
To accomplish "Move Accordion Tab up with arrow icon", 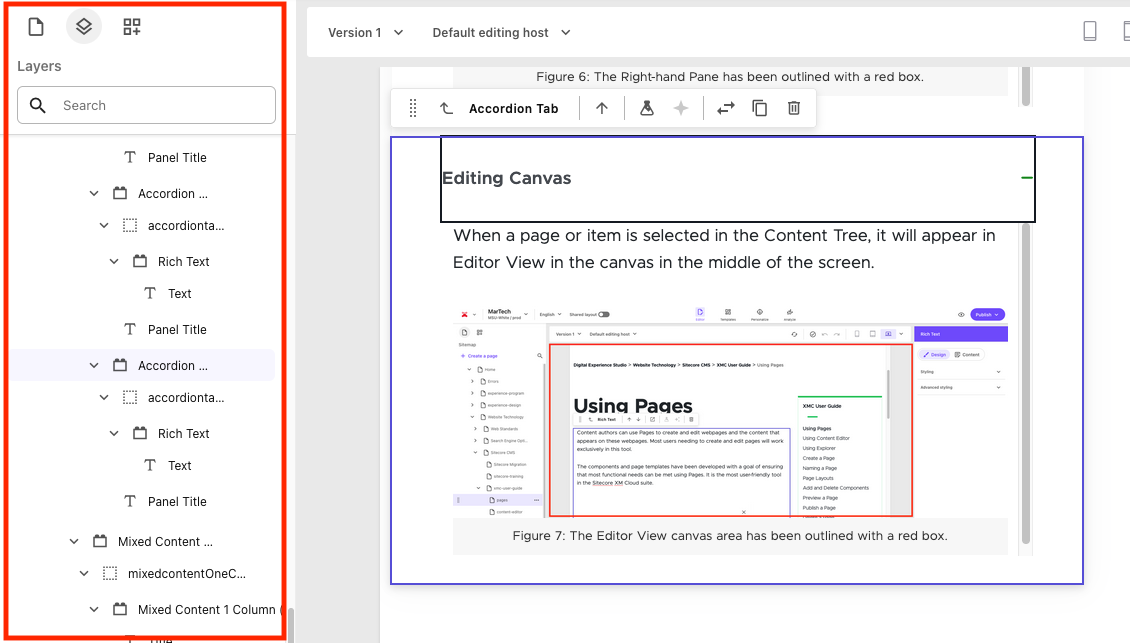I will pos(600,108).
